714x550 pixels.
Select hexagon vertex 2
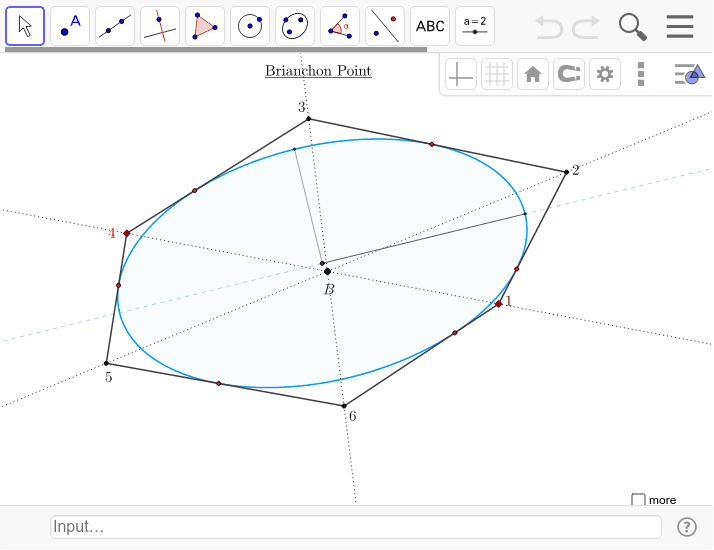pos(566,172)
